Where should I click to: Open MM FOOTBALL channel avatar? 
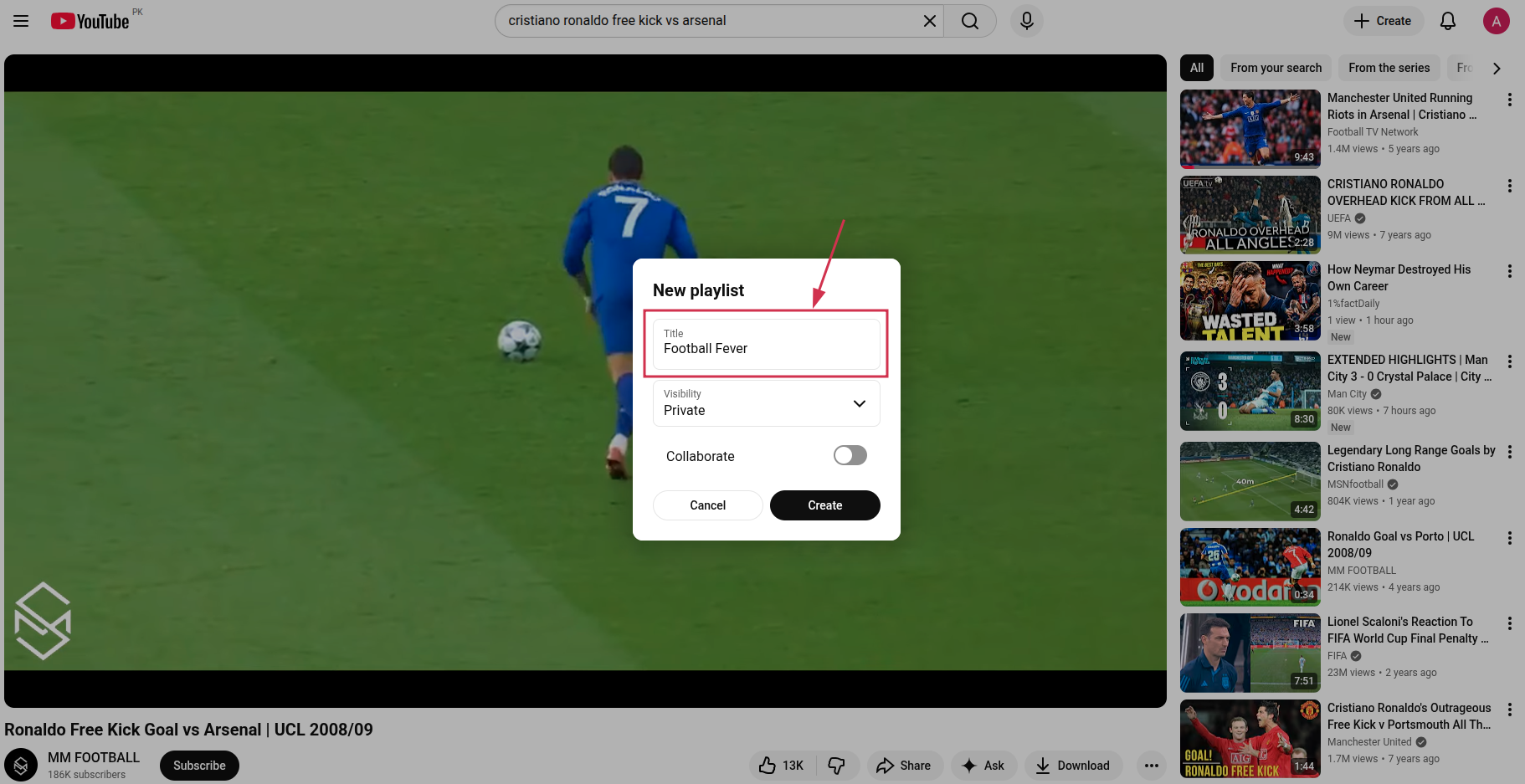(21, 766)
